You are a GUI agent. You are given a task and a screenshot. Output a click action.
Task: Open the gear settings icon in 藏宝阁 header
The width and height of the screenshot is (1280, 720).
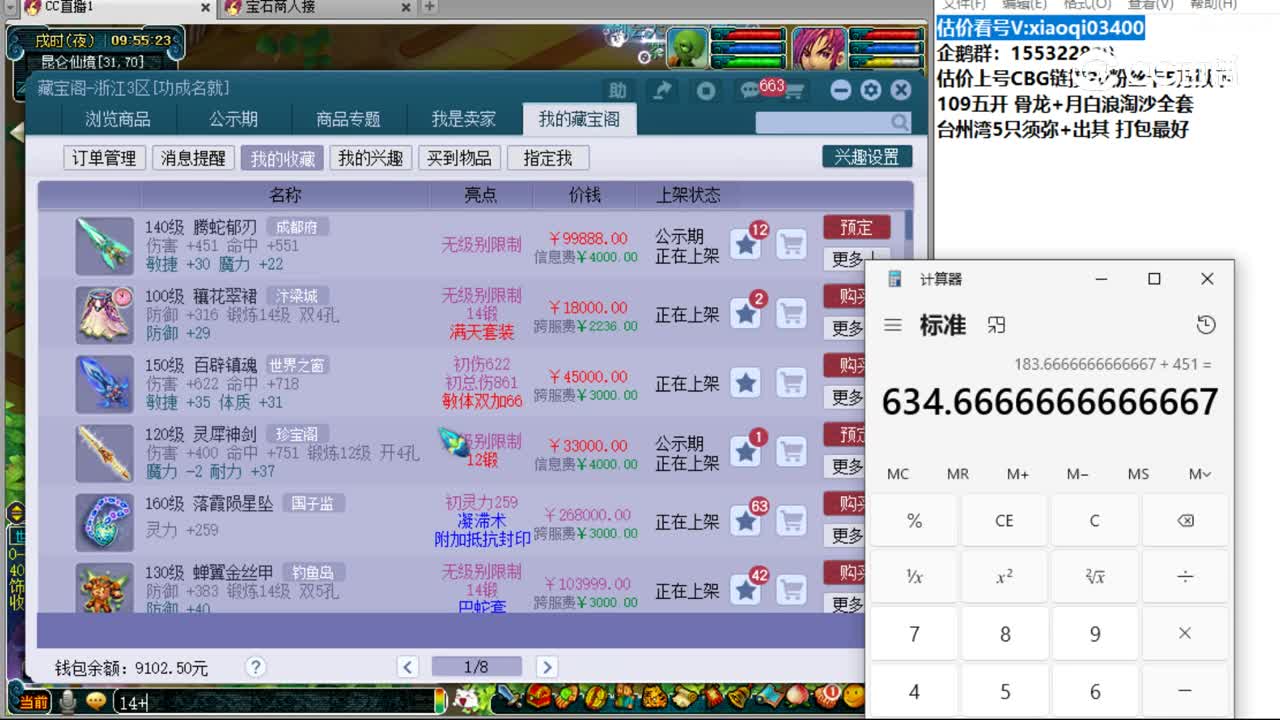coord(871,90)
